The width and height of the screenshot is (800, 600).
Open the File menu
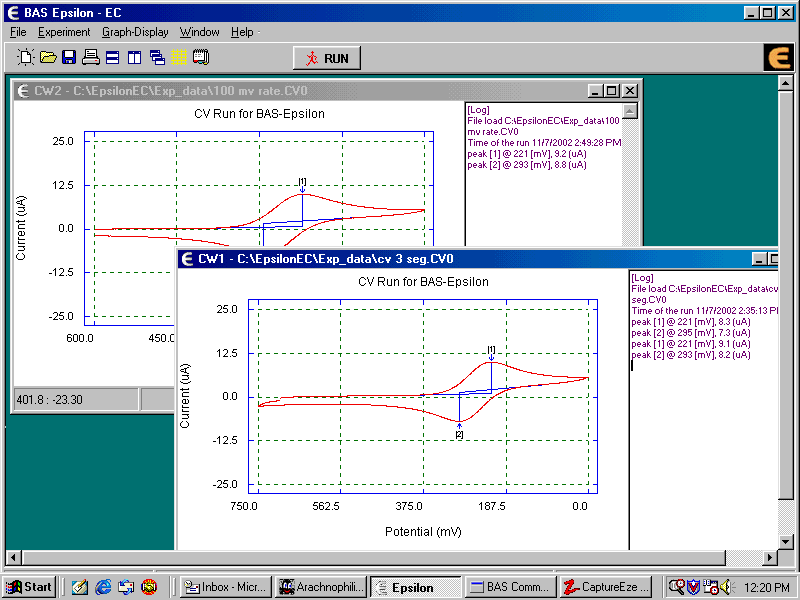pos(18,32)
